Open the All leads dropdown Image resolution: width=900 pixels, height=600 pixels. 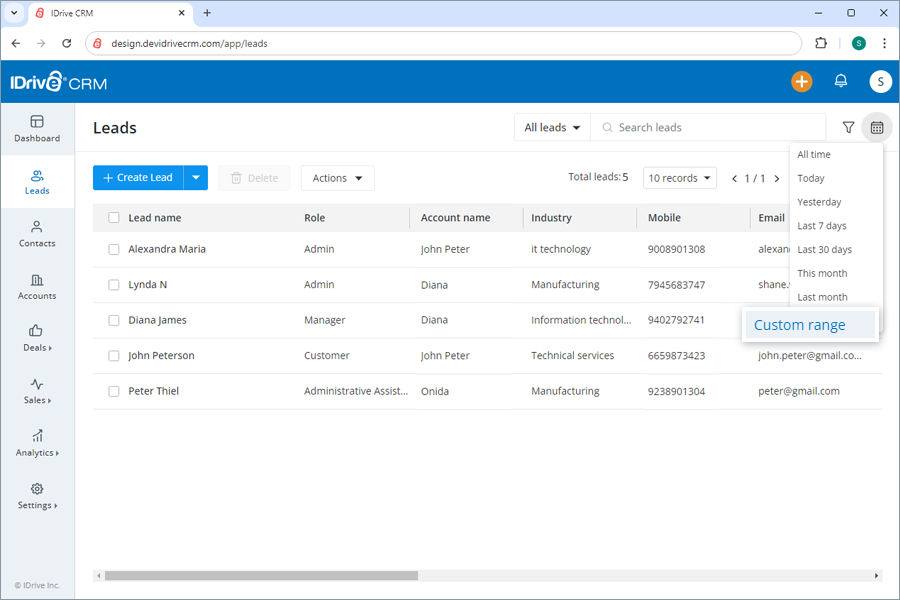(x=552, y=127)
